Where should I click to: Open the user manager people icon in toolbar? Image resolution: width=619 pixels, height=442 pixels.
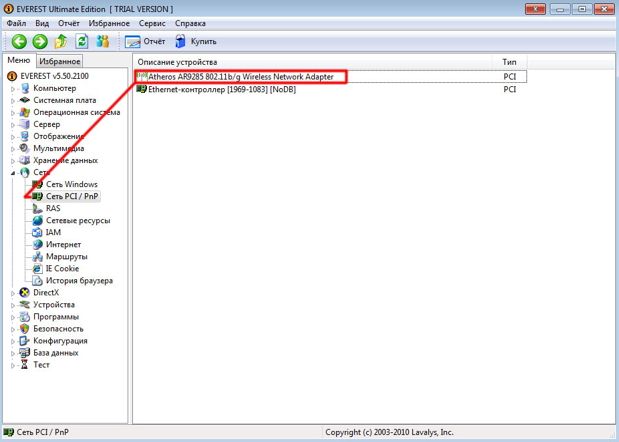(103, 41)
